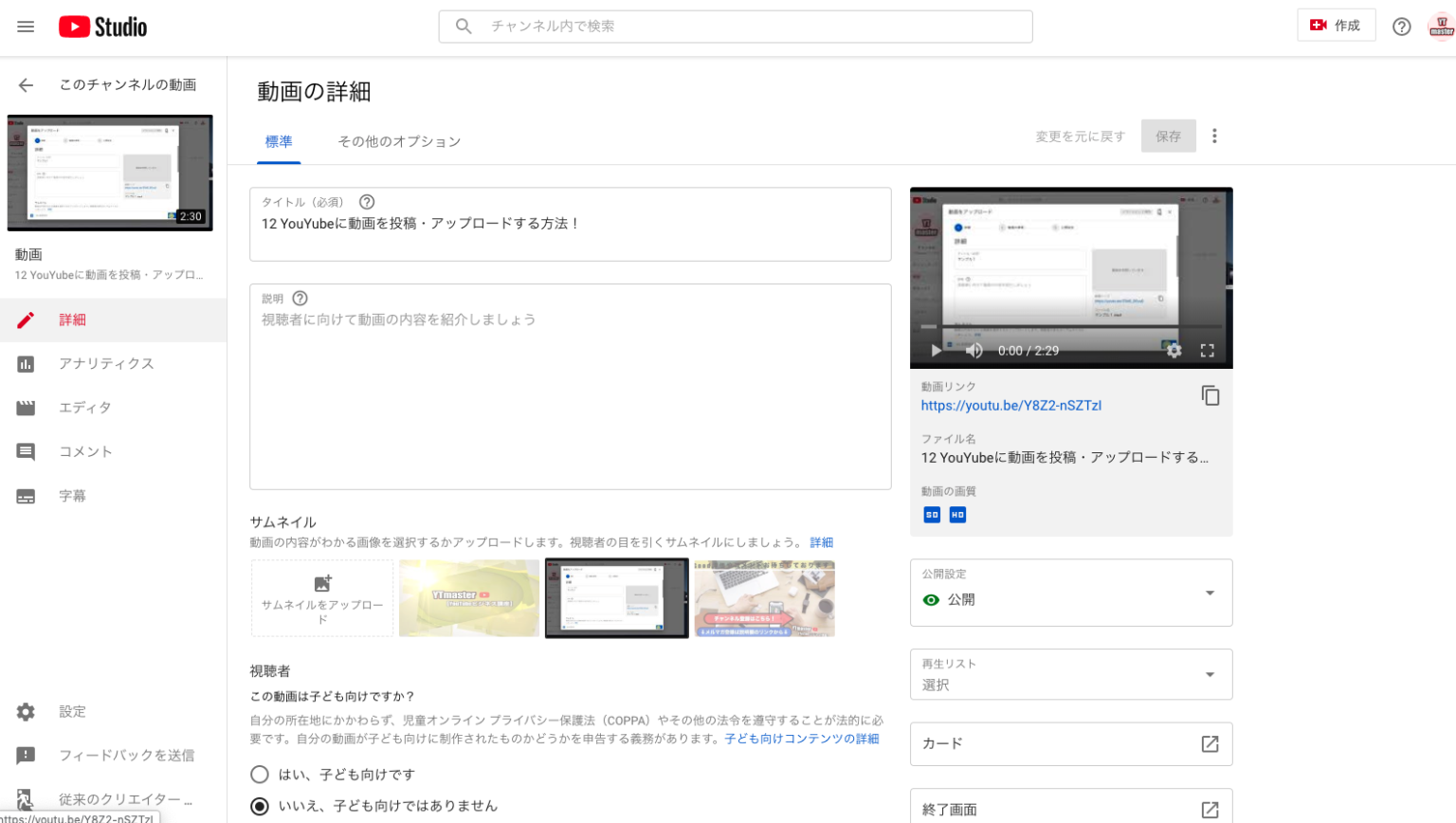Open the youtu.be video link
The height and width of the screenshot is (823, 1456).
pyautogui.click(x=1010, y=406)
